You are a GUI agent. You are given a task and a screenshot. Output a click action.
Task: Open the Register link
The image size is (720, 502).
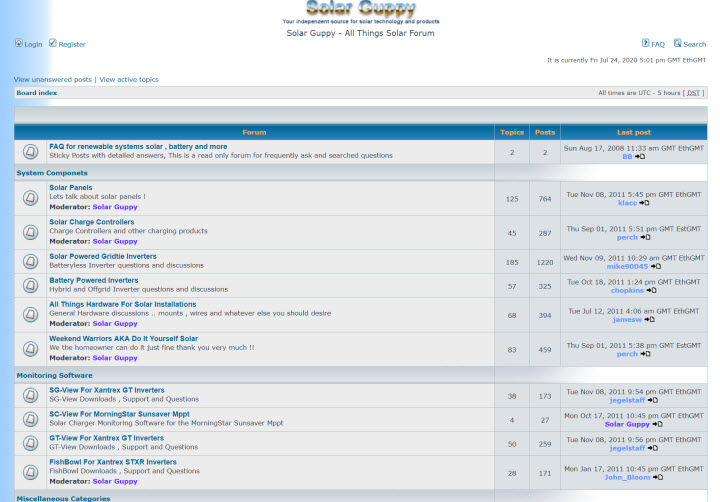72,45
